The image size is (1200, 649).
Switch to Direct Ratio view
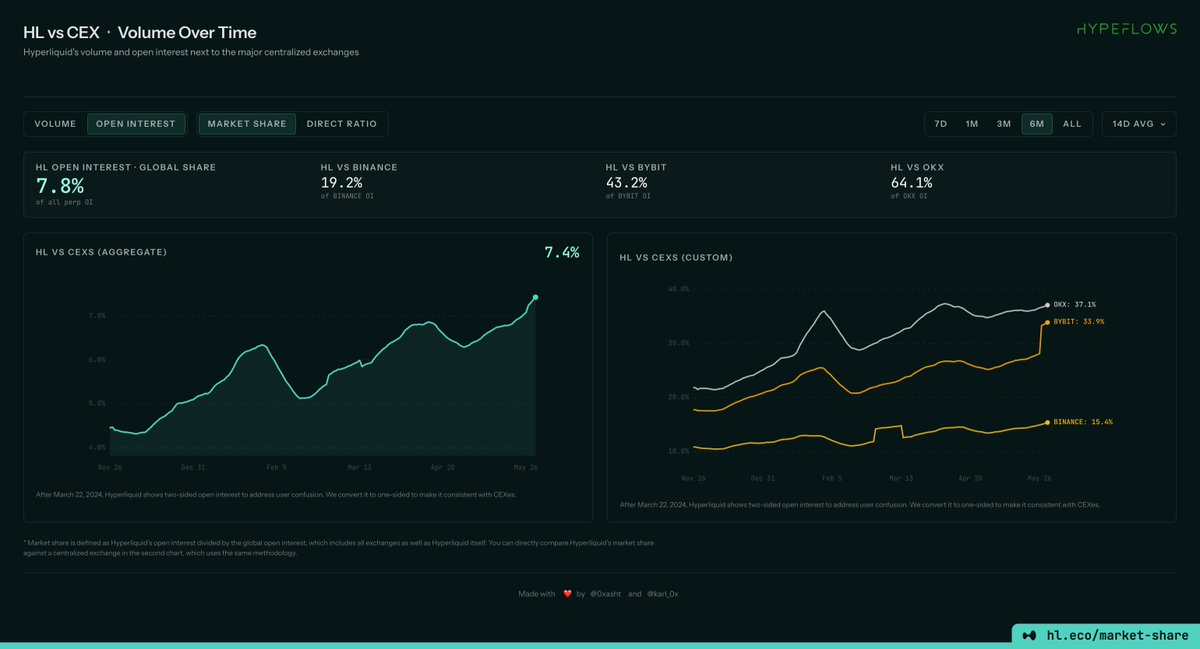342,124
